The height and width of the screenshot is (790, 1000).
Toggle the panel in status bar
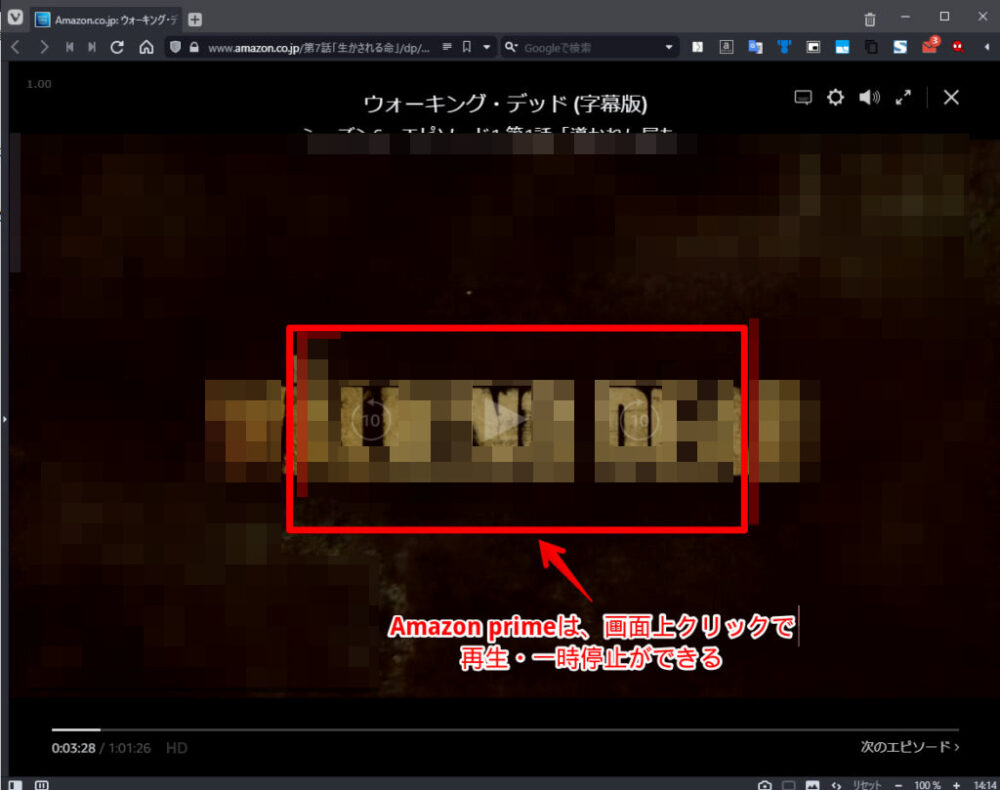click(x=16, y=784)
